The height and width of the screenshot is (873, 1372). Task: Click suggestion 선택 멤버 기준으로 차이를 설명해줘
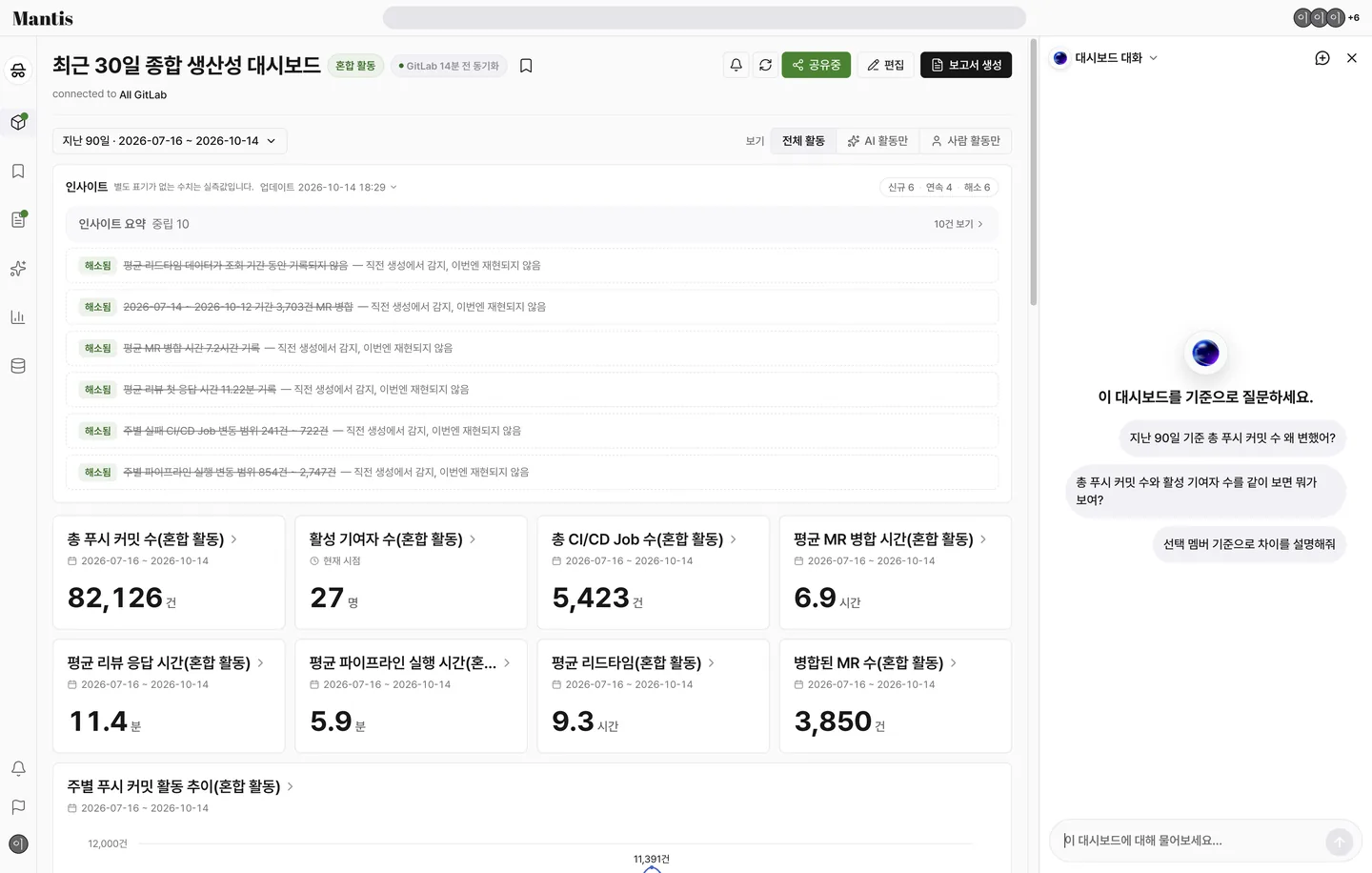click(1249, 544)
